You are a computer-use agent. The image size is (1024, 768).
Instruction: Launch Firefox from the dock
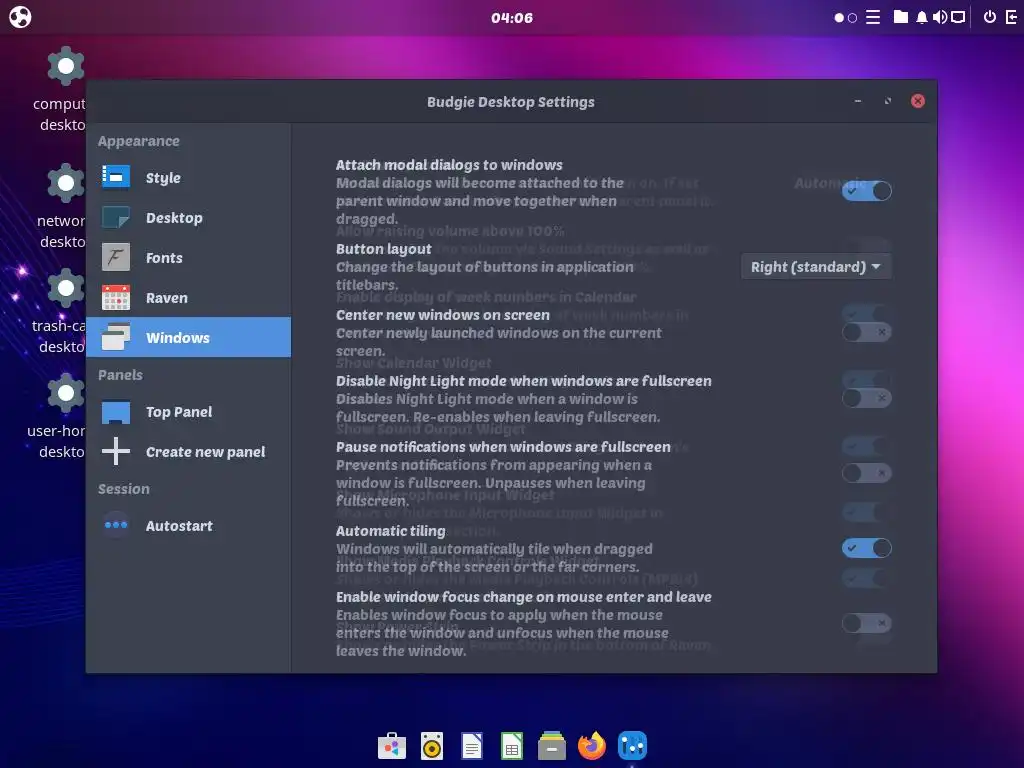coord(592,746)
